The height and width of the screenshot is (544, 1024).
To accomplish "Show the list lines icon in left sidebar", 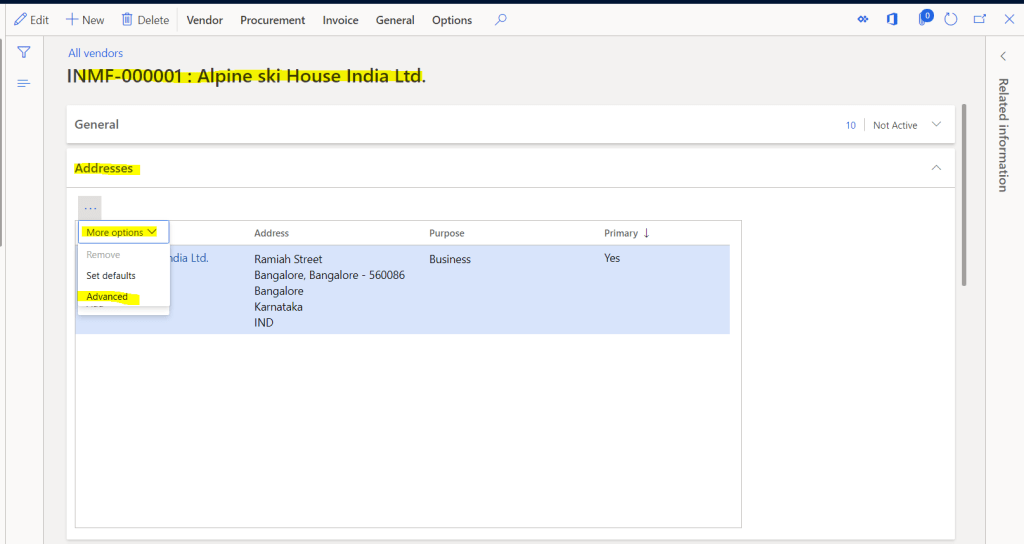I will 24,83.
